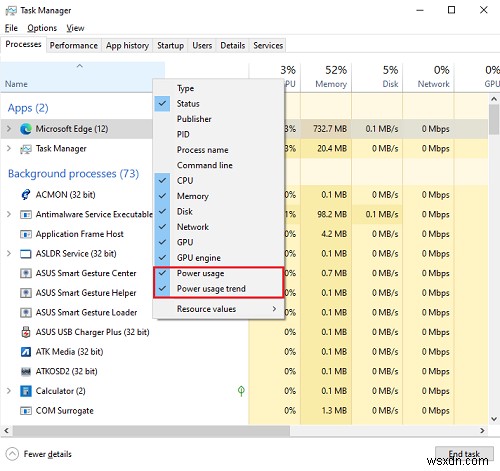The height and width of the screenshot is (471, 500).
Task: Click the ASUS Smart Gesture Center icon
Action: pos(26,273)
